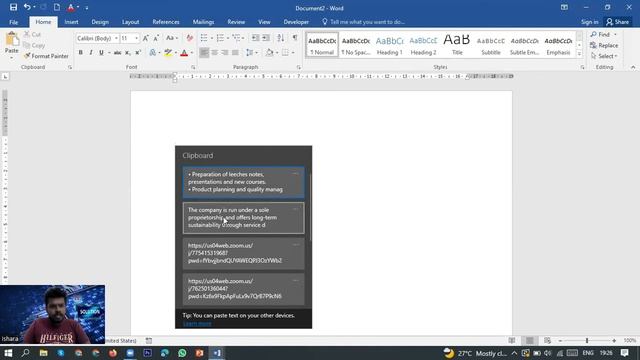Open Ribbon Display Options

564,7
